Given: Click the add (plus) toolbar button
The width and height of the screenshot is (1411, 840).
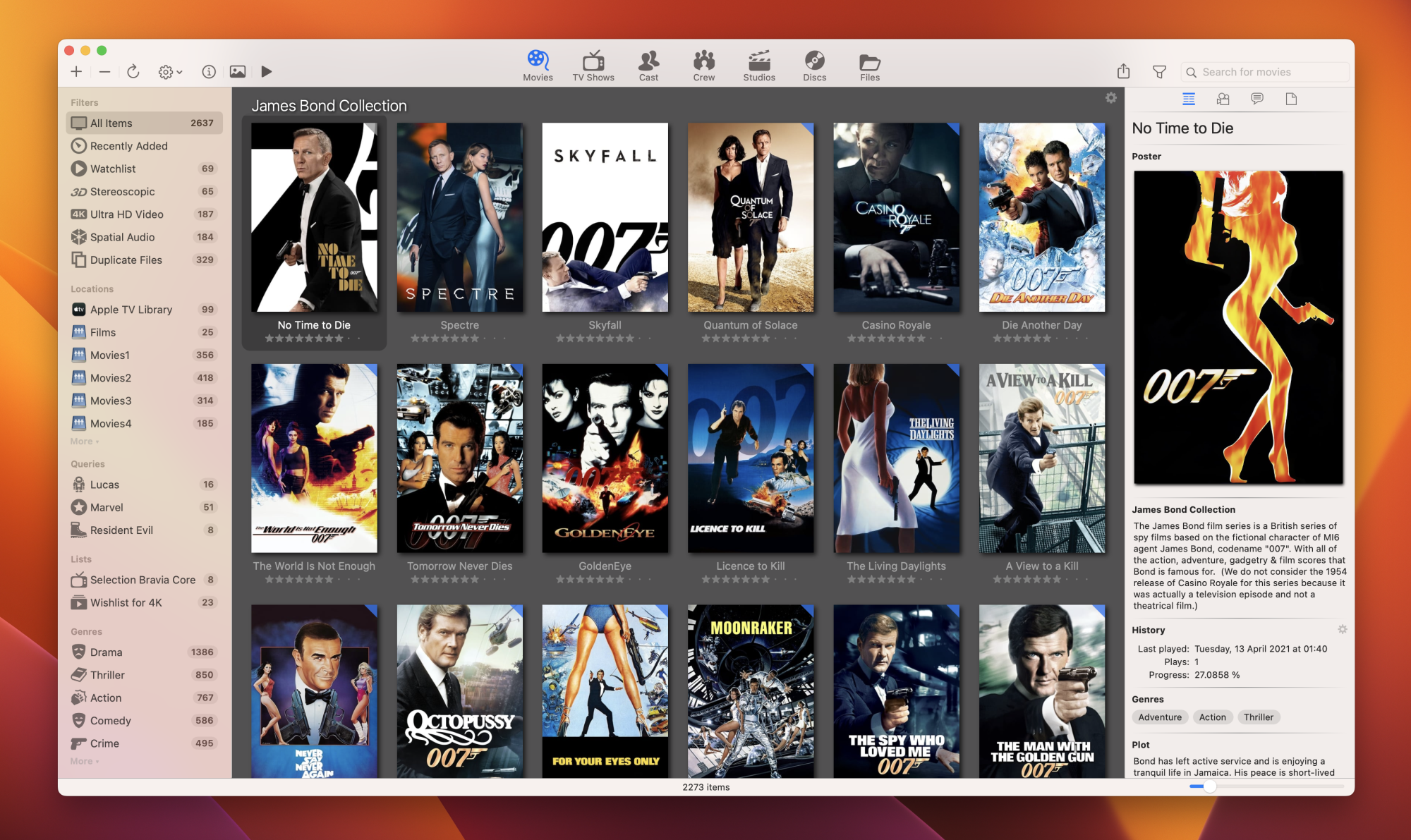Looking at the screenshot, I should pos(76,71).
